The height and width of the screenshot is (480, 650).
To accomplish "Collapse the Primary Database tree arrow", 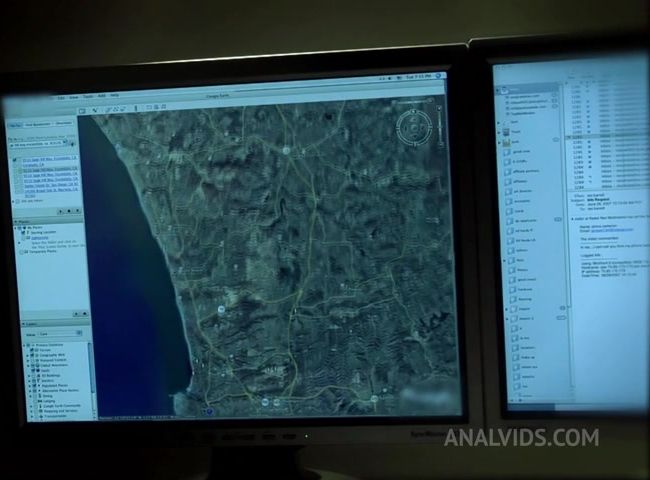I will [x=24, y=345].
